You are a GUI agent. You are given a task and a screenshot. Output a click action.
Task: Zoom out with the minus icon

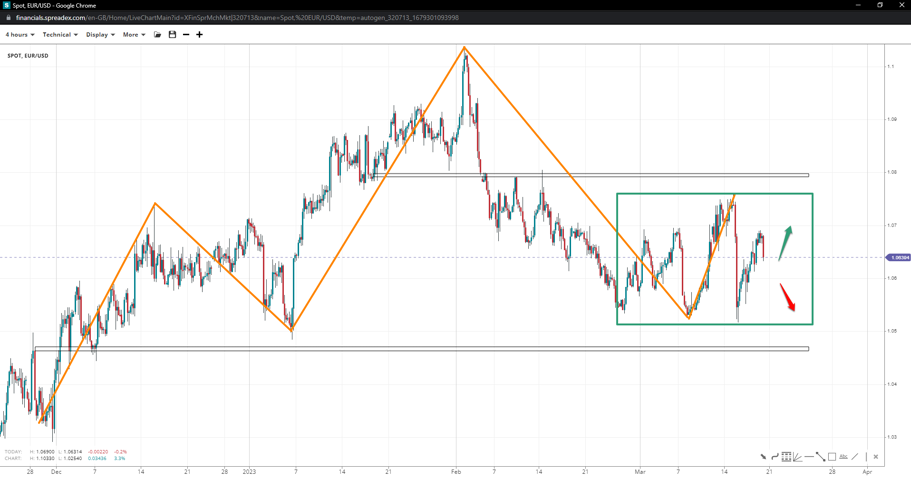186,35
